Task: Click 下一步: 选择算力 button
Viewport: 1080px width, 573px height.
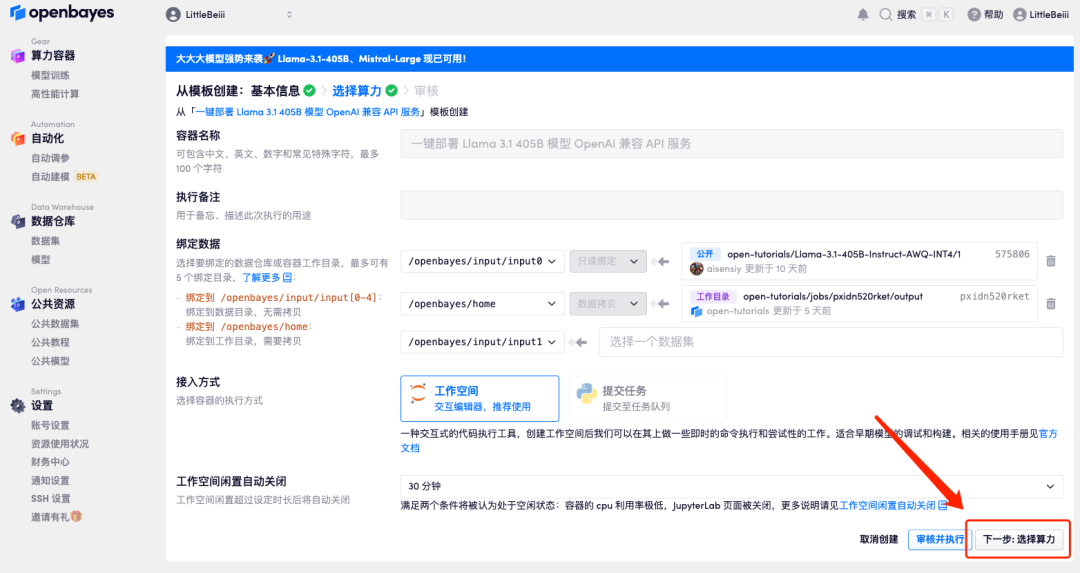Action: [x=1019, y=539]
